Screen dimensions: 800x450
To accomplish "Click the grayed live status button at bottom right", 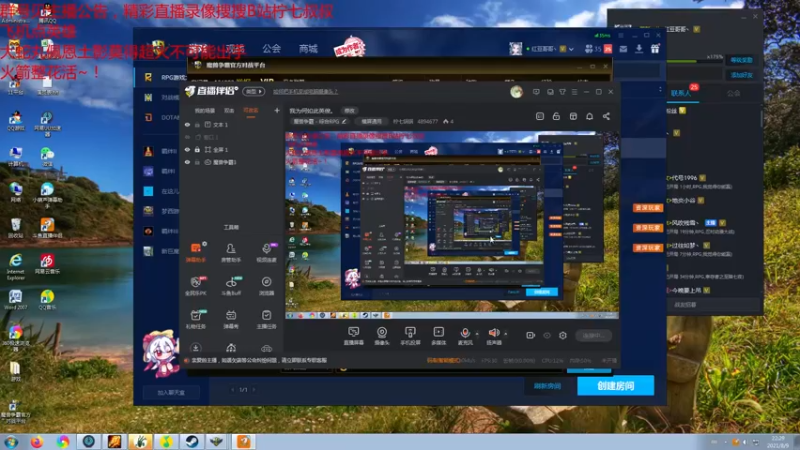I will coord(593,336).
